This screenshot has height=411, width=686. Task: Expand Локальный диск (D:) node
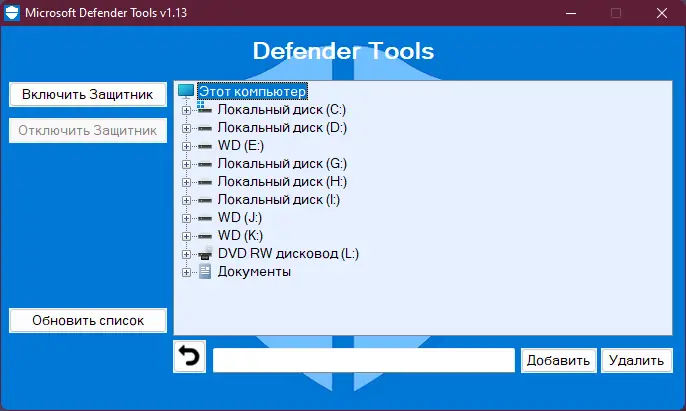point(186,128)
